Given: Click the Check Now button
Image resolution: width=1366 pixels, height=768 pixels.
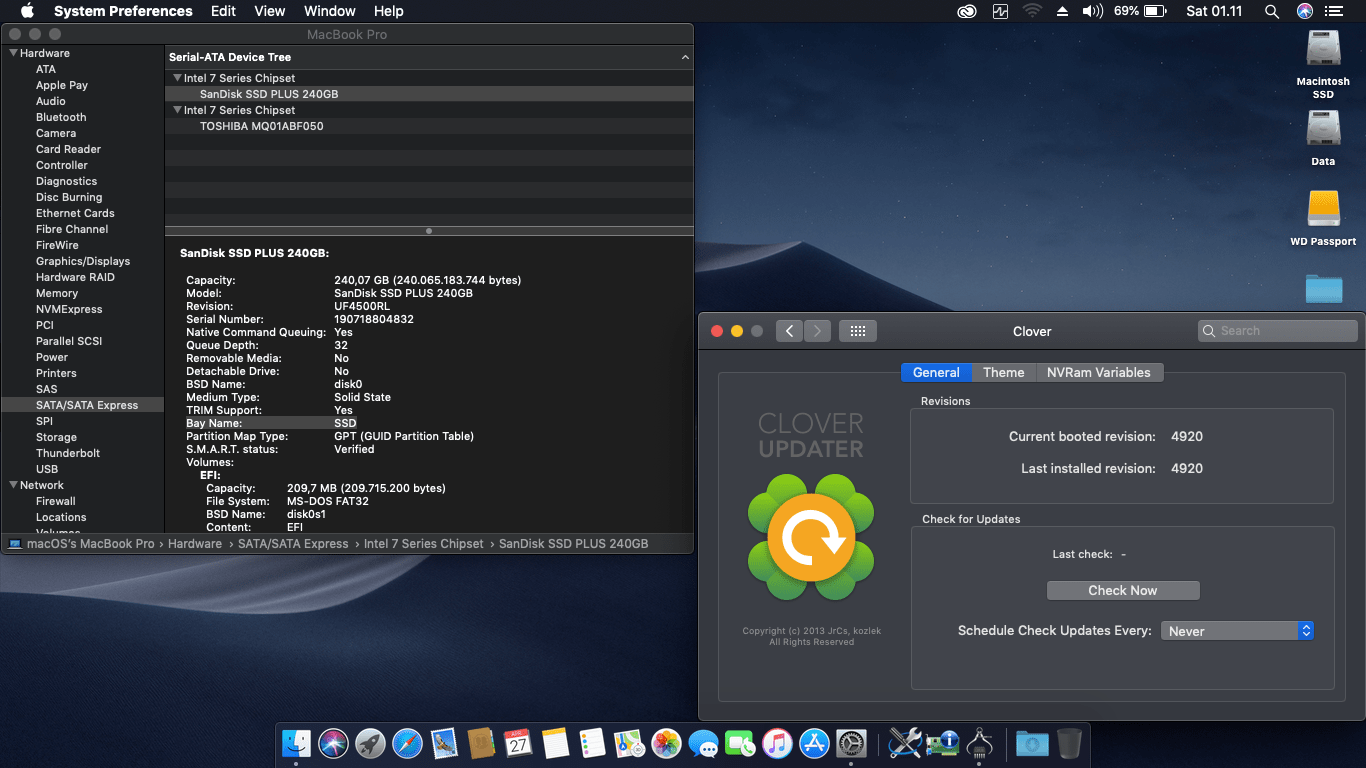Looking at the screenshot, I should pos(1122,591).
